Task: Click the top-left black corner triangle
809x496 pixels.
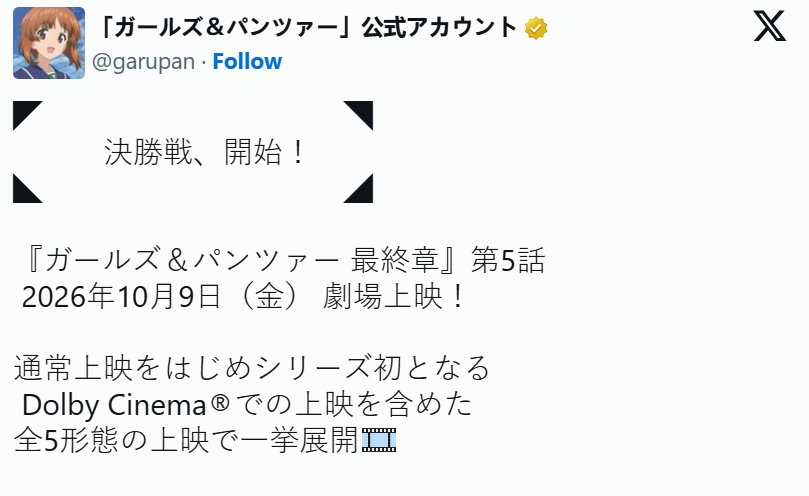Action: coord(28,116)
